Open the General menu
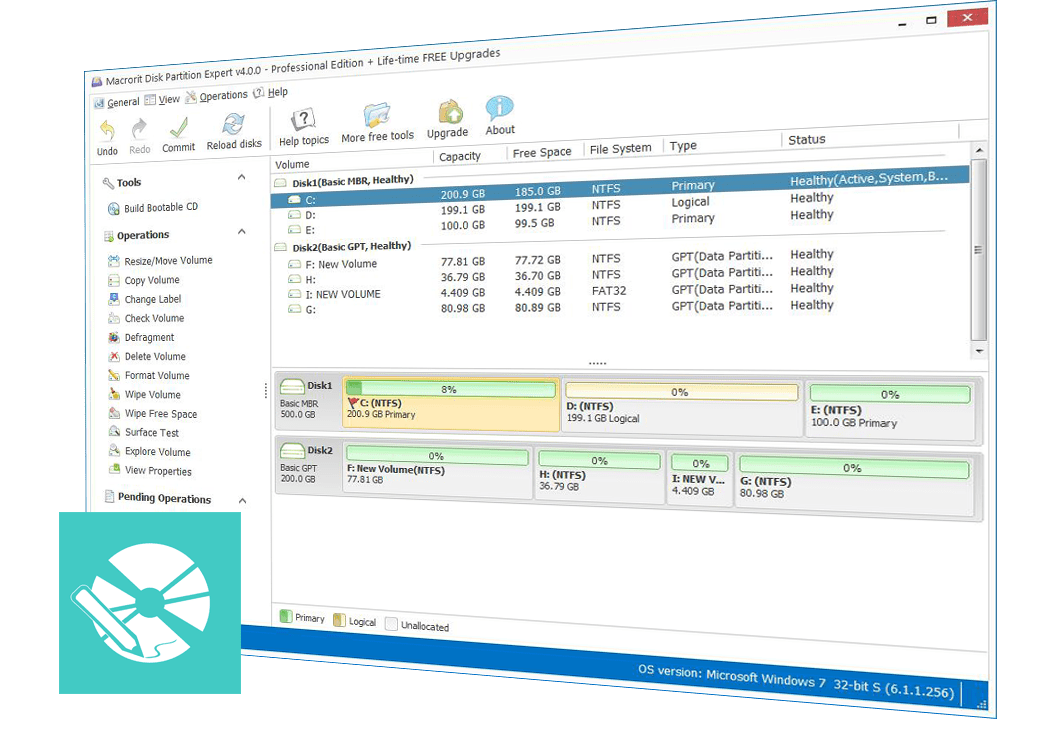 (x=117, y=102)
